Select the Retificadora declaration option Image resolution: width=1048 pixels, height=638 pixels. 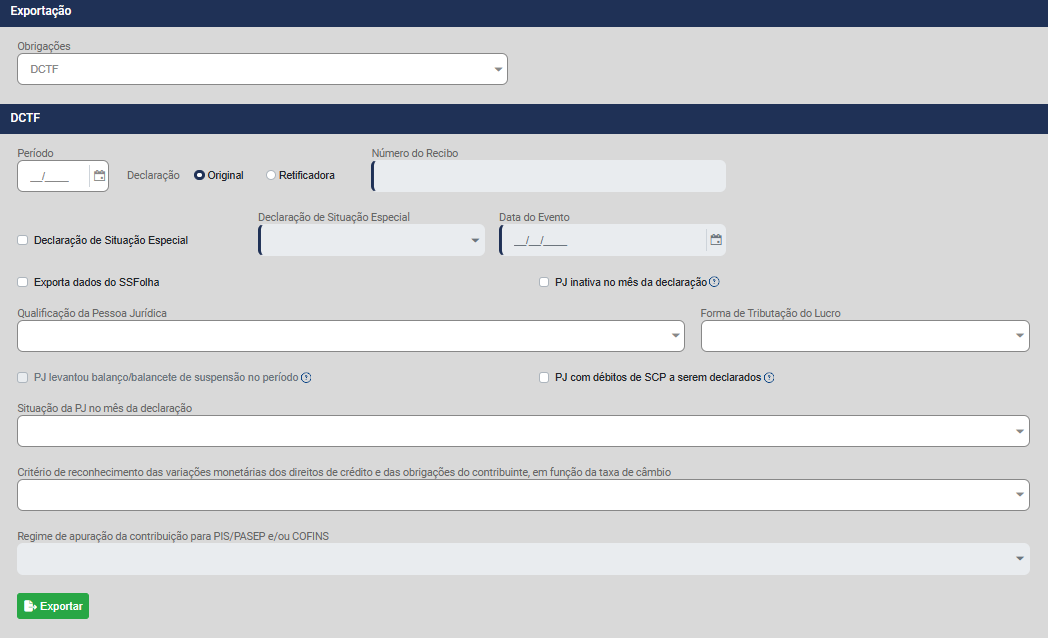(x=271, y=175)
